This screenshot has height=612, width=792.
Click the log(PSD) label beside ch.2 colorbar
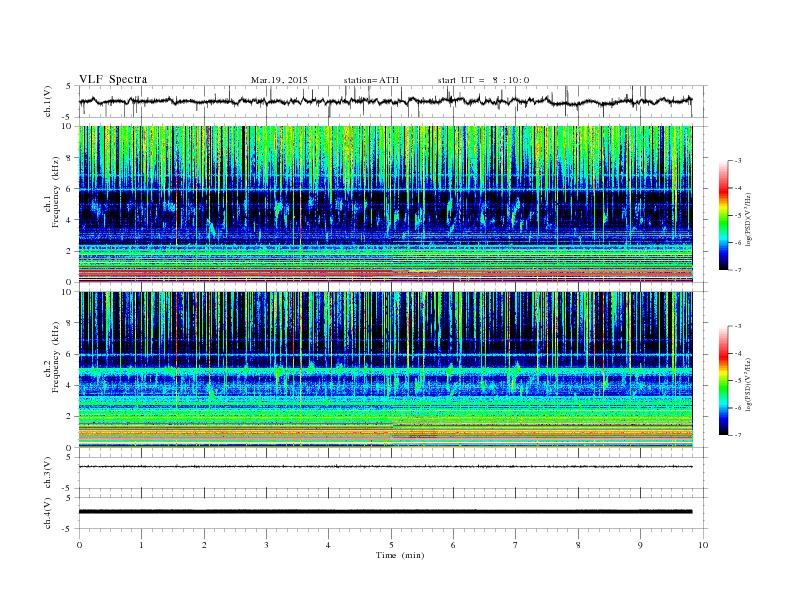(x=749, y=384)
